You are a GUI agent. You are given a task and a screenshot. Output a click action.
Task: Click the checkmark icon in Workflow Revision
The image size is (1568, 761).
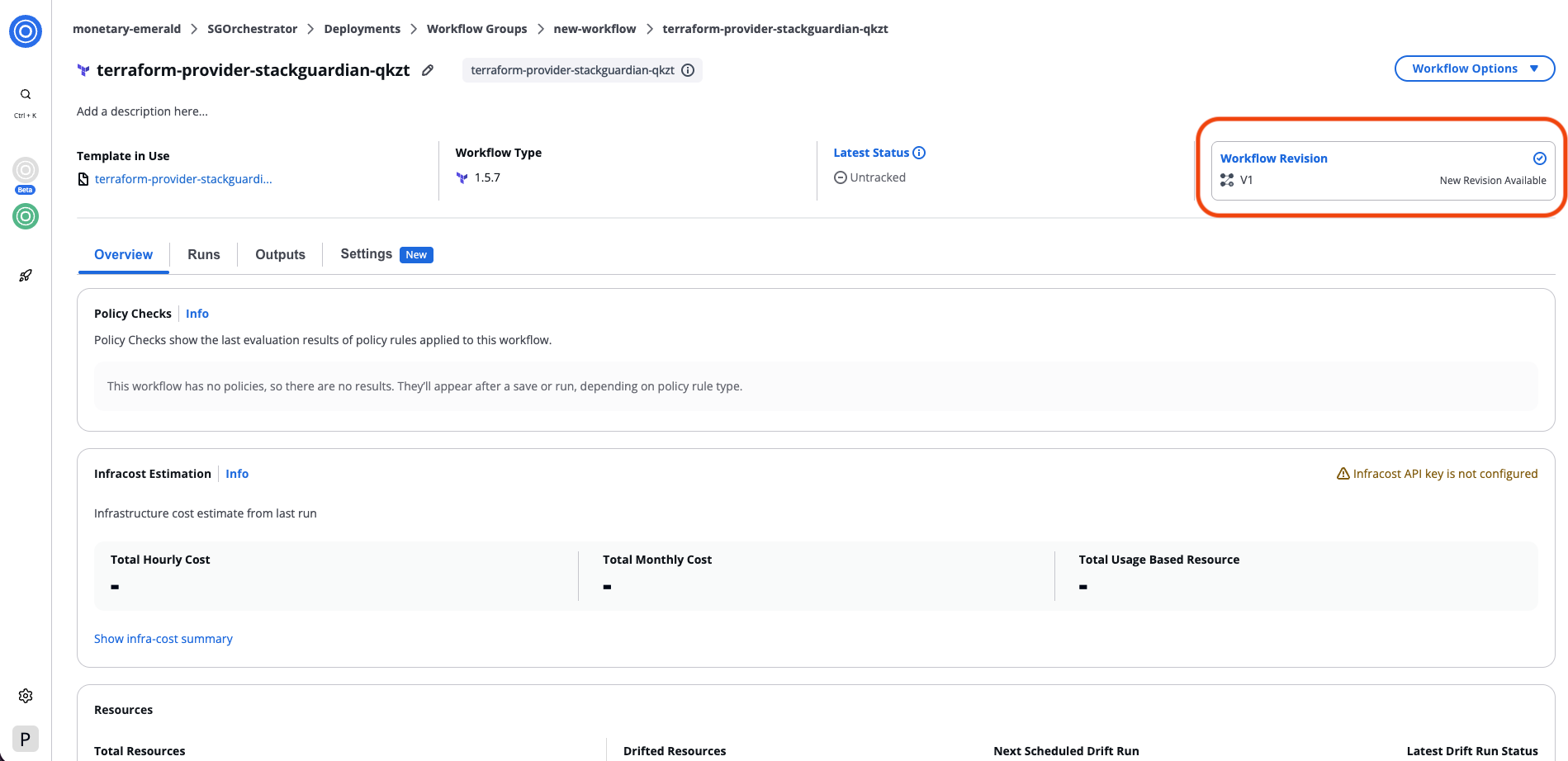pos(1539,158)
